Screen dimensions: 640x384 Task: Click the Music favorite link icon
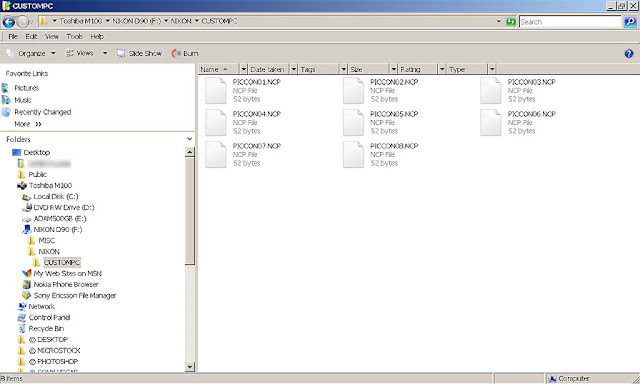tap(6, 100)
